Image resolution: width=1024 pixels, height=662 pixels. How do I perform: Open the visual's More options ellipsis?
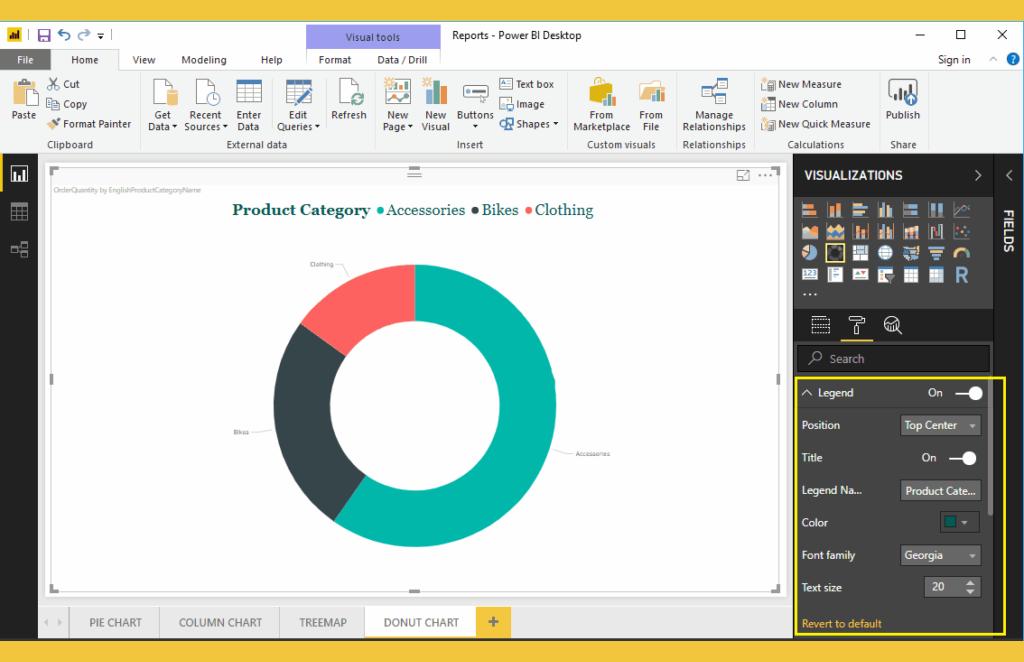(x=765, y=175)
